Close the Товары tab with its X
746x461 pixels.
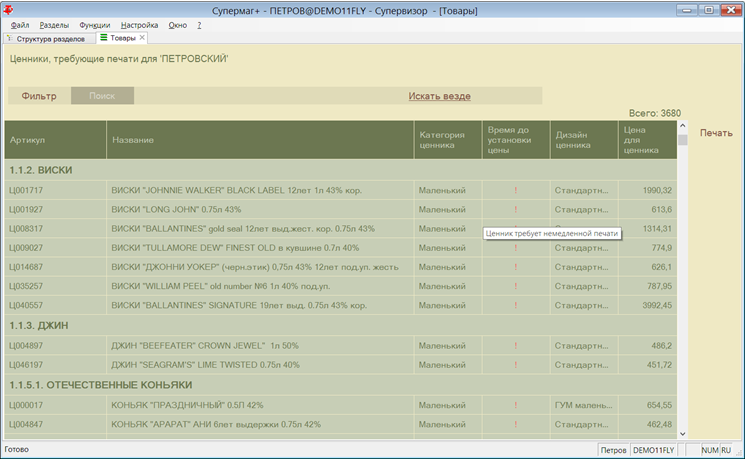(142, 38)
